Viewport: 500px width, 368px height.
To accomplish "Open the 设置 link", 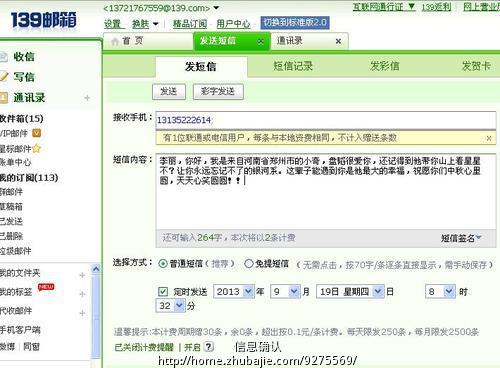I will (113, 24).
